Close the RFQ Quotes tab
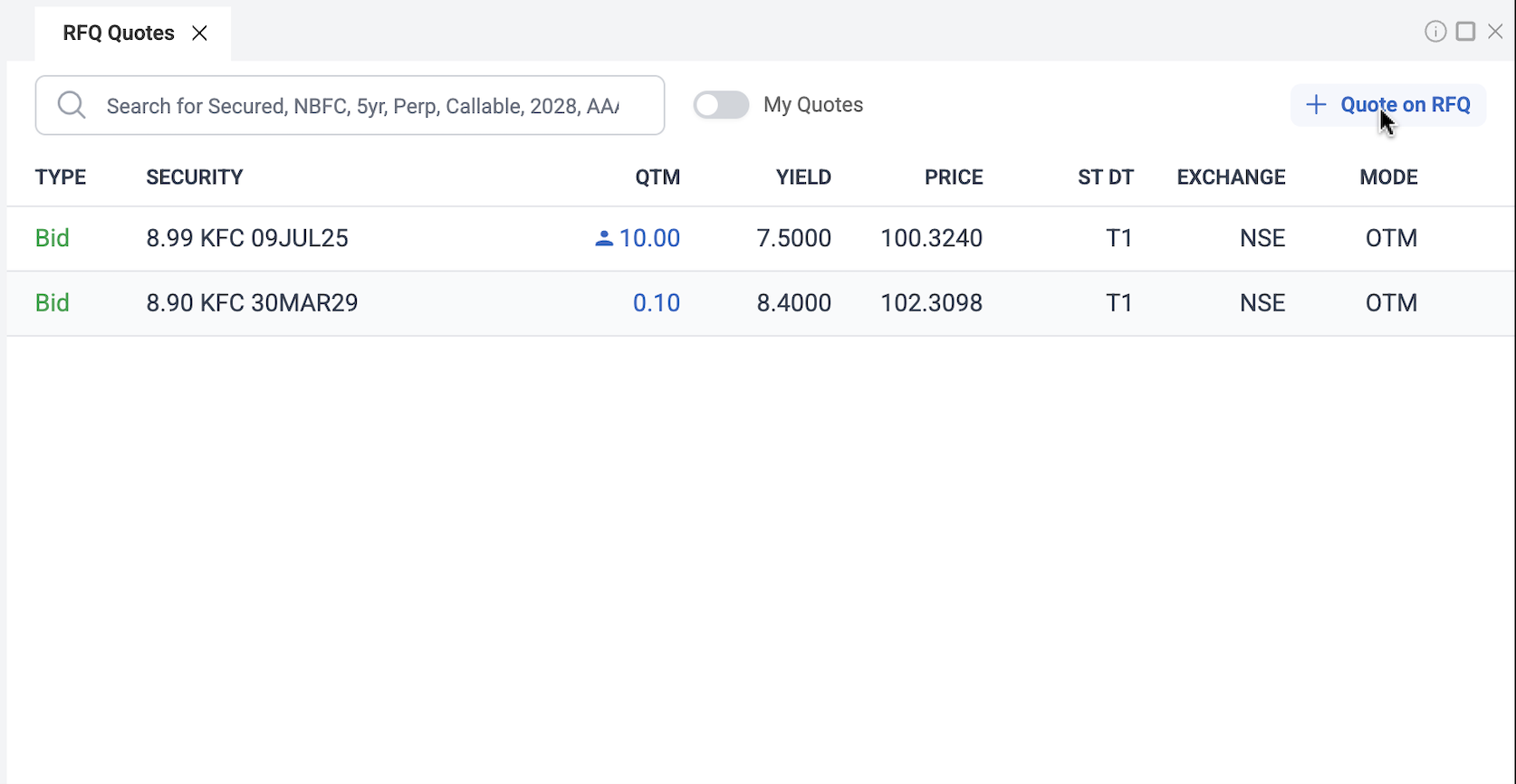 pos(200,33)
